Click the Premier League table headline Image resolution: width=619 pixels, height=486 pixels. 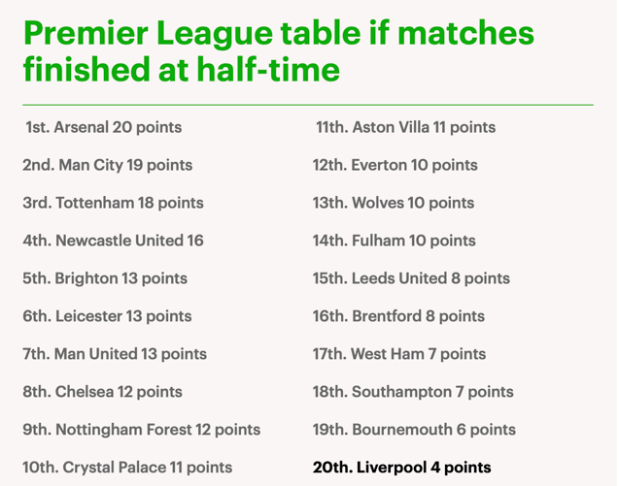[x=277, y=52]
